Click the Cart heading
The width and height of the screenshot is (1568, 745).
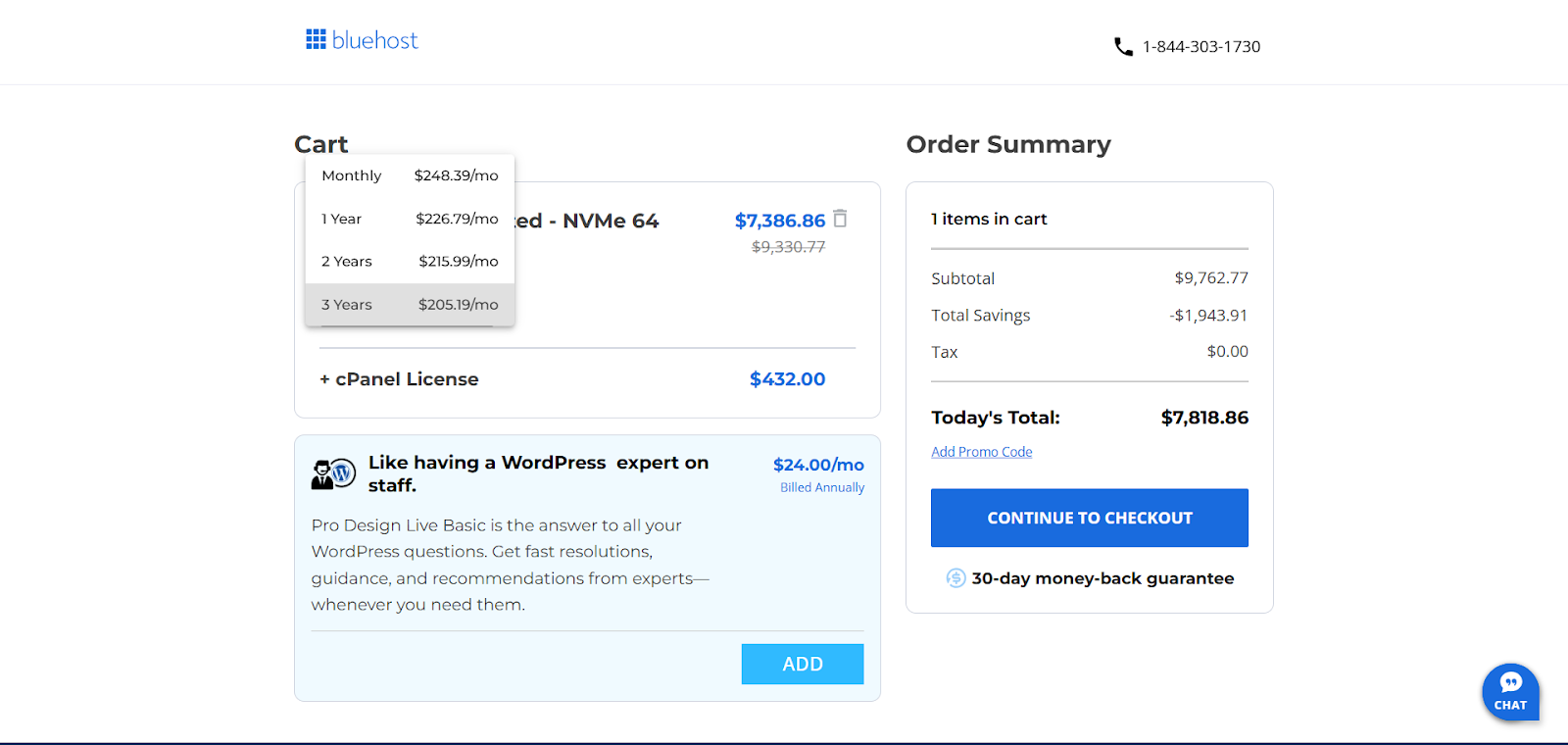click(321, 145)
